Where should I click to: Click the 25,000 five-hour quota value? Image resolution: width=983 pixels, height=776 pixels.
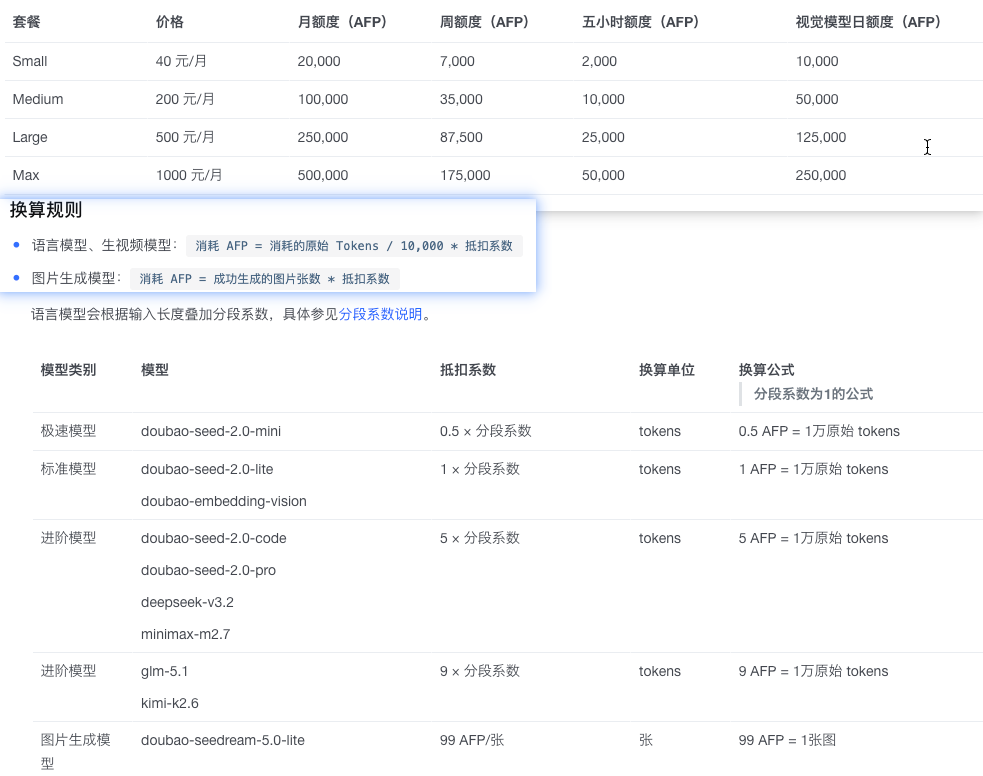pyautogui.click(x=603, y=137)
